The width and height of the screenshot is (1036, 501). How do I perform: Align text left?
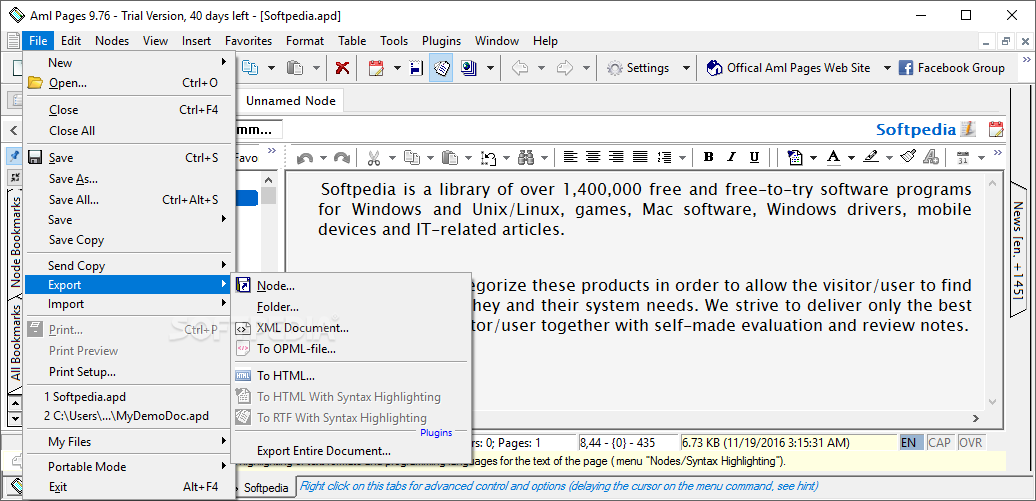[x=570, y=157]
